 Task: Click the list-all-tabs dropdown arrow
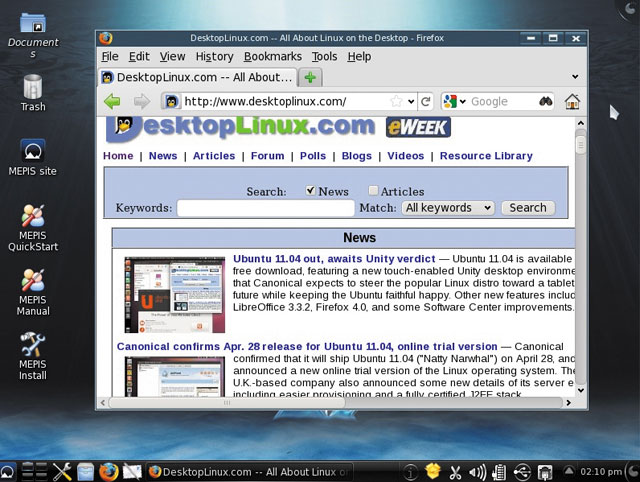pos(575,77)
